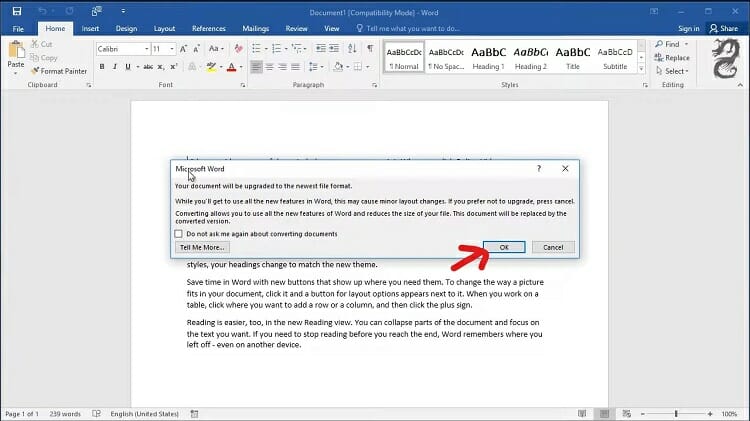
Task: Click the Tell Me More button
Action: [x=202, y=247]
